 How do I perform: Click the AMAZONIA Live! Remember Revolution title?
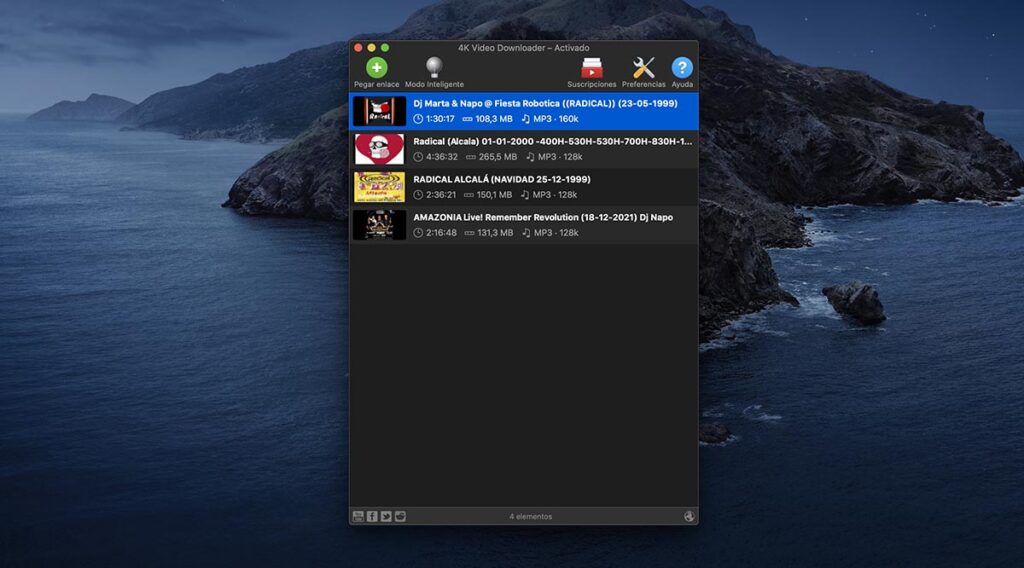543,217
